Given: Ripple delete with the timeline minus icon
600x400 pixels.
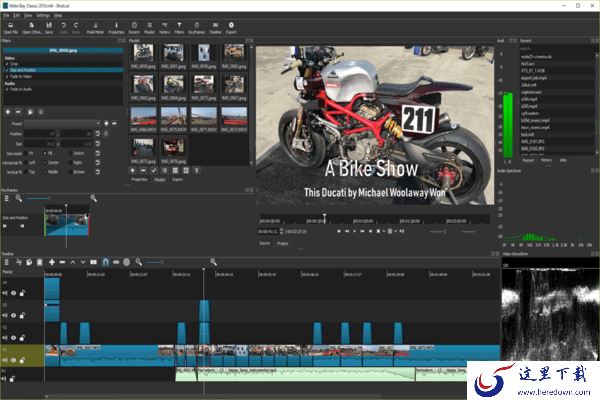Looking at the screenshot, I should pos(62,262).
